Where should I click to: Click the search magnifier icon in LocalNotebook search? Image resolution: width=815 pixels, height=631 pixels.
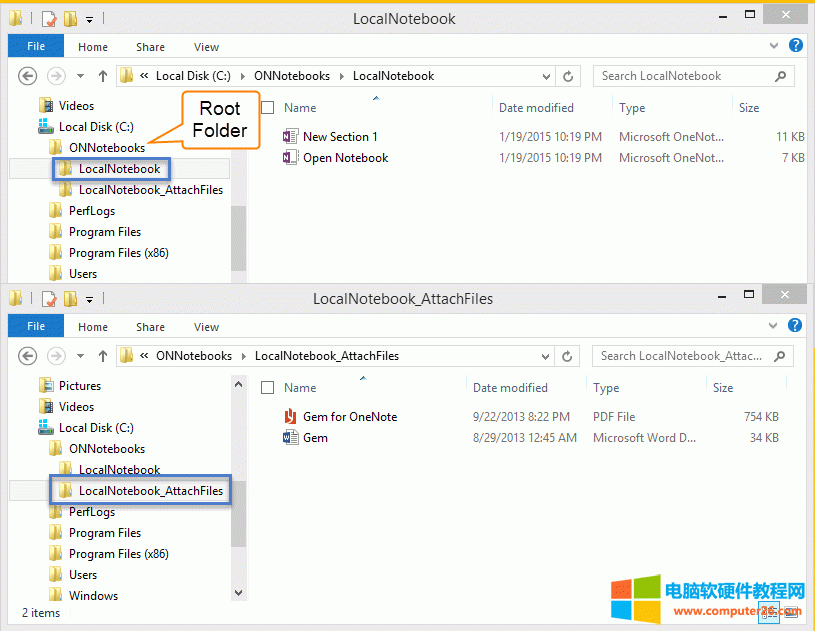(x=780, y=76)
